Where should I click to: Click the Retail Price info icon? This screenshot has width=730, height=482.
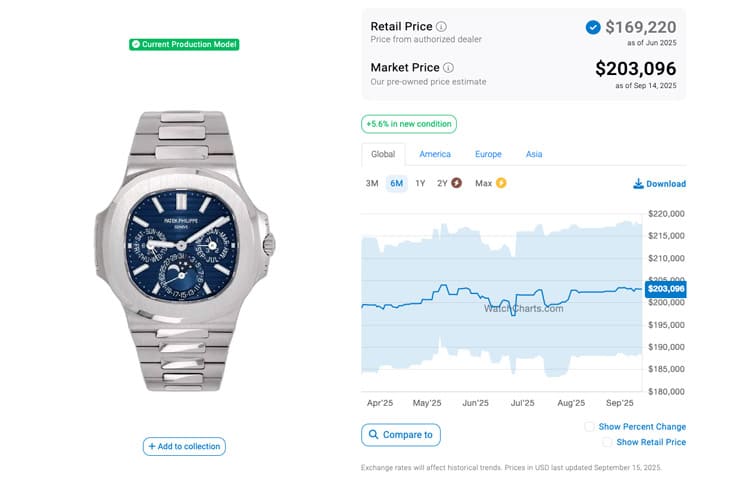click(442, 26)
